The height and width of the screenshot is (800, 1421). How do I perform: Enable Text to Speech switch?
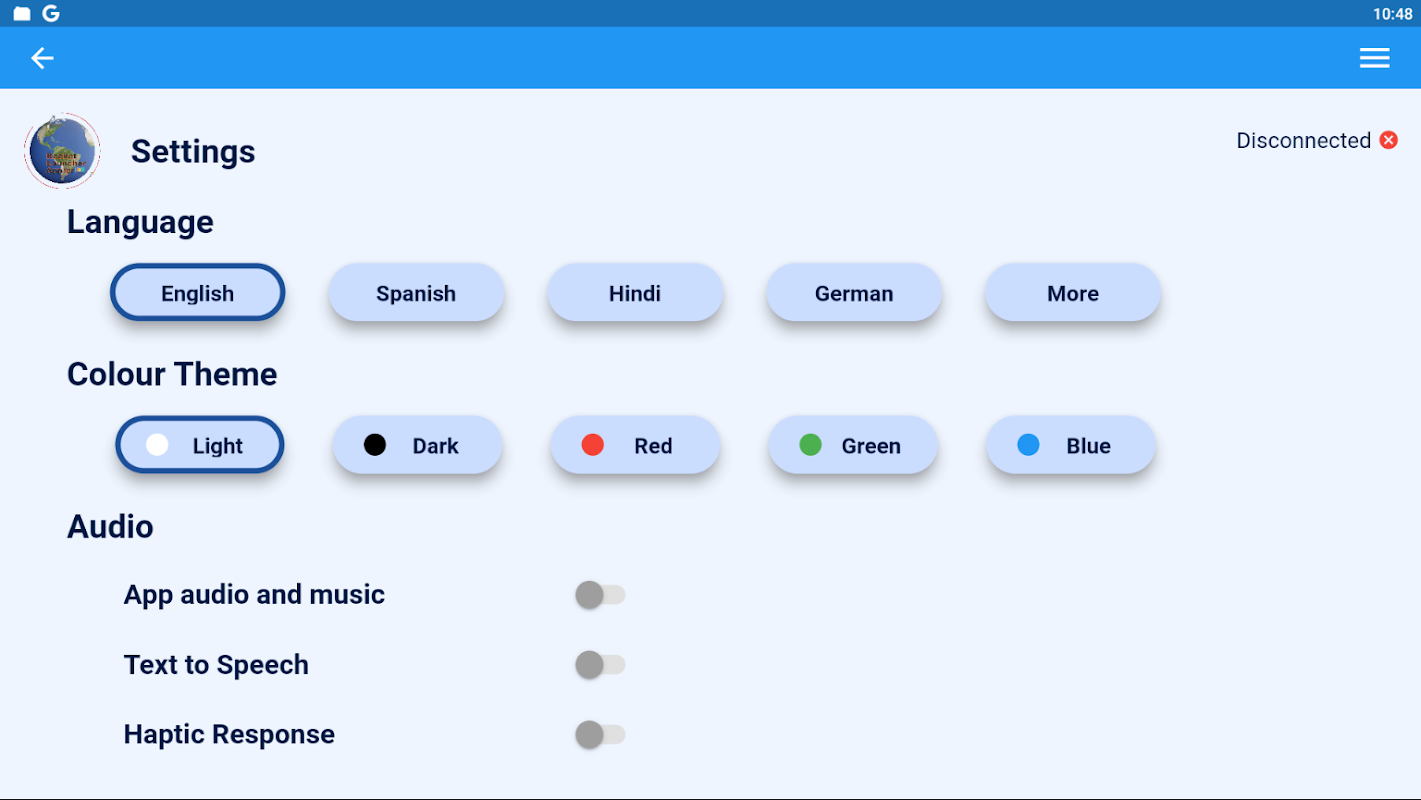[x=600, y=665]
